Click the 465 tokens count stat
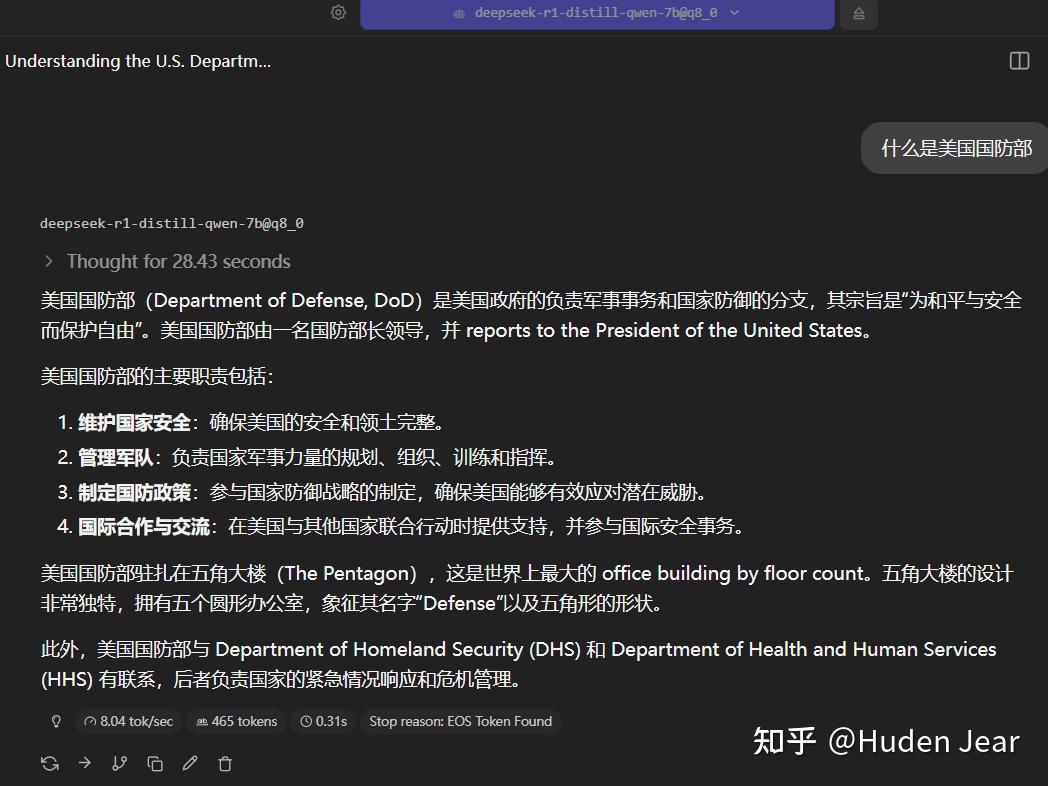 [237, 721]
